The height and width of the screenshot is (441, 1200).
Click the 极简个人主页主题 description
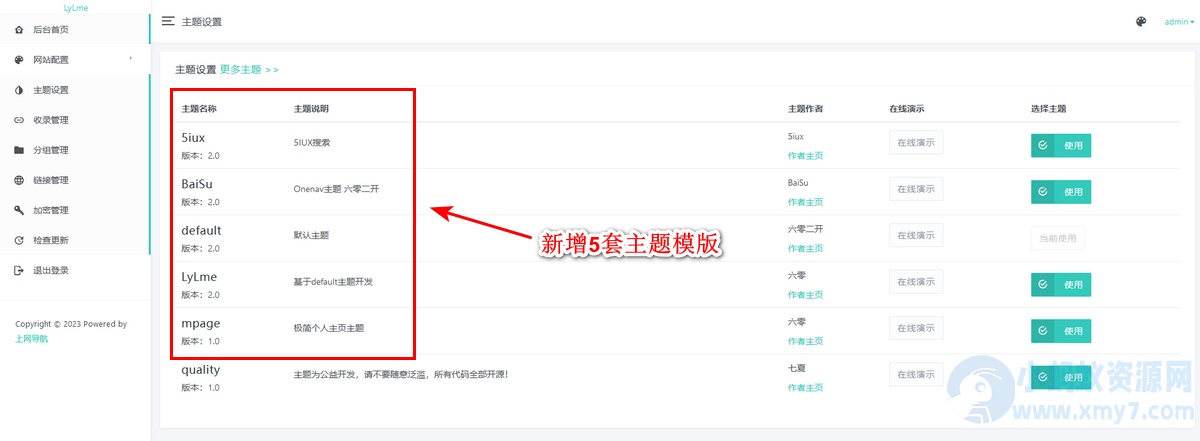tap(329, 328)
